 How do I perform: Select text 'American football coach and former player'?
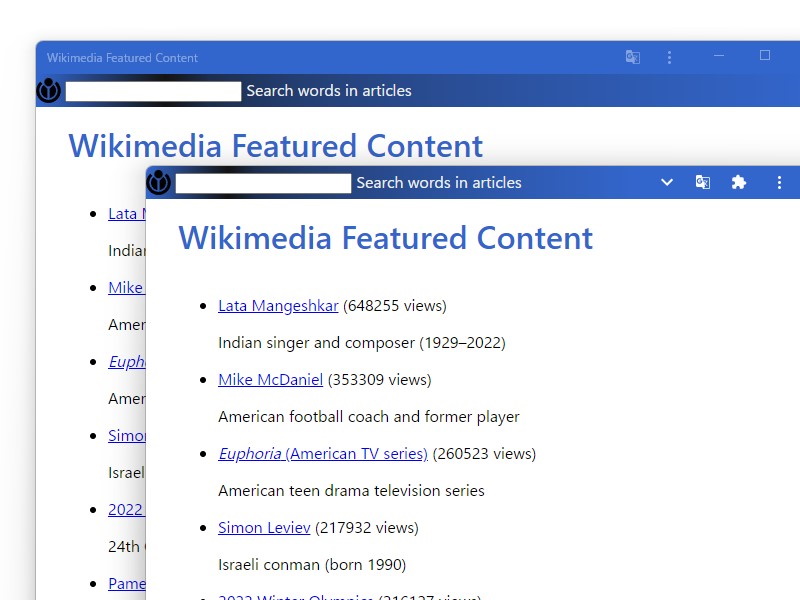(369, 417)
